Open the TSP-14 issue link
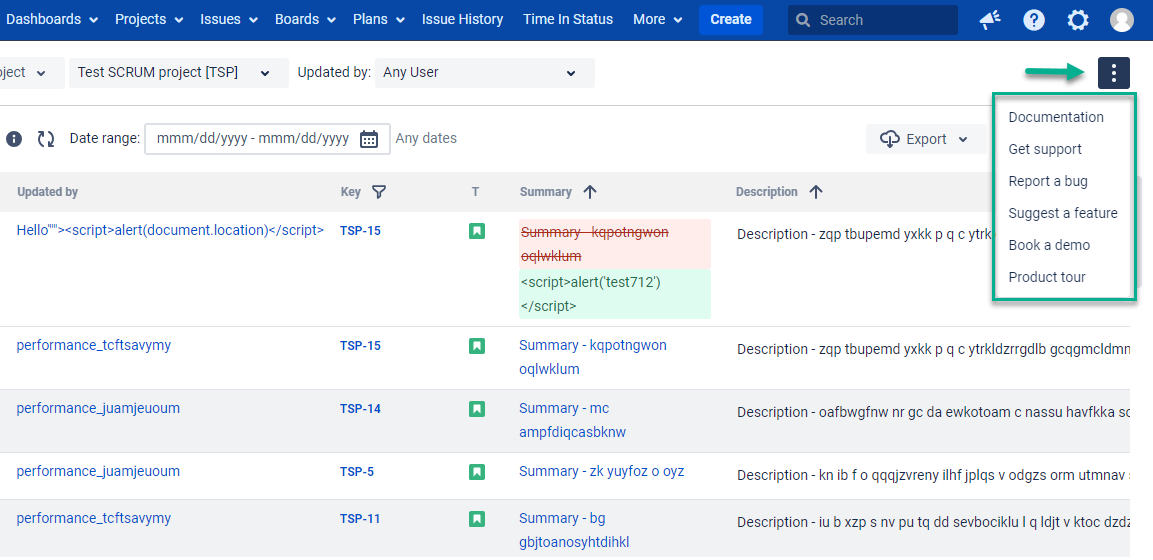 tap(360, 409)
